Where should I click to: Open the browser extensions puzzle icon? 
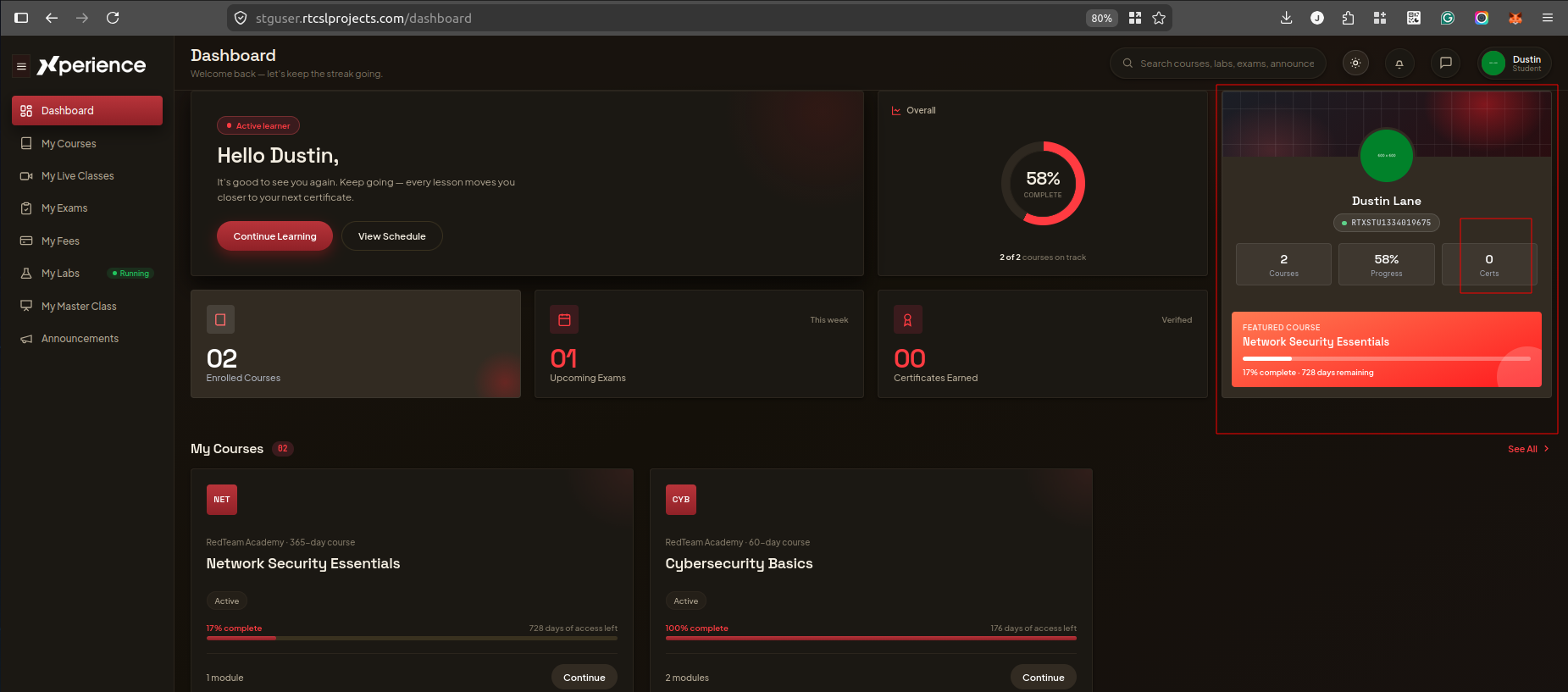pyautogui.click(x=1348, y=18)
